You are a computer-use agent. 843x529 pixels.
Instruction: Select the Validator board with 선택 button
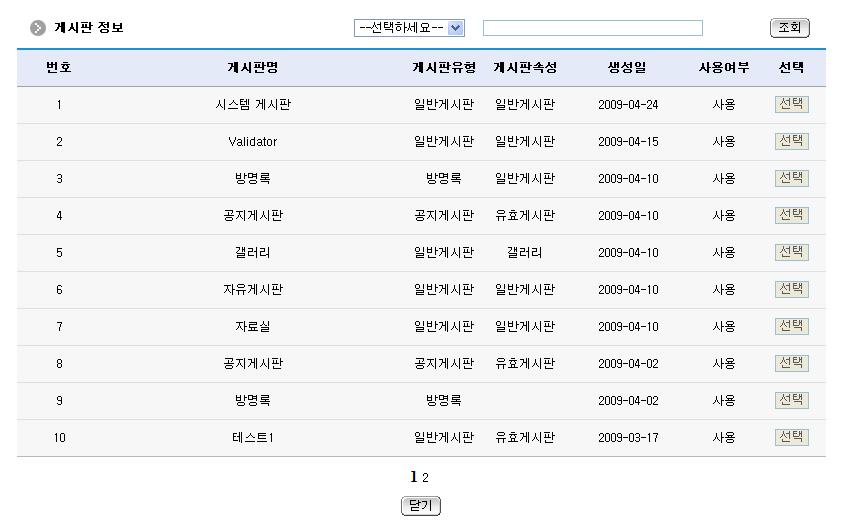pos(791,141)
